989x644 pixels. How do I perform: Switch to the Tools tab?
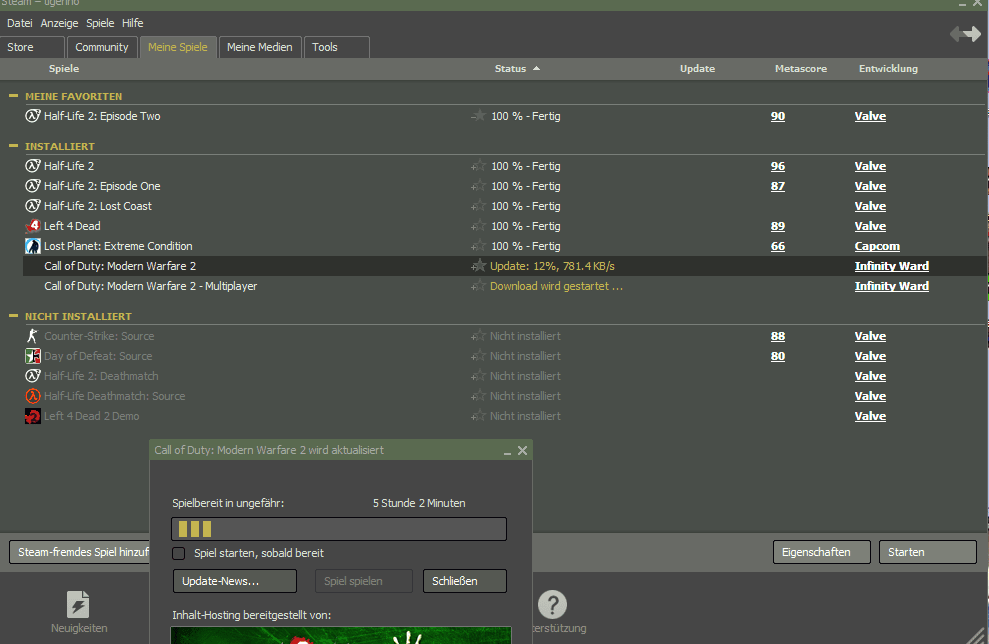336,47
